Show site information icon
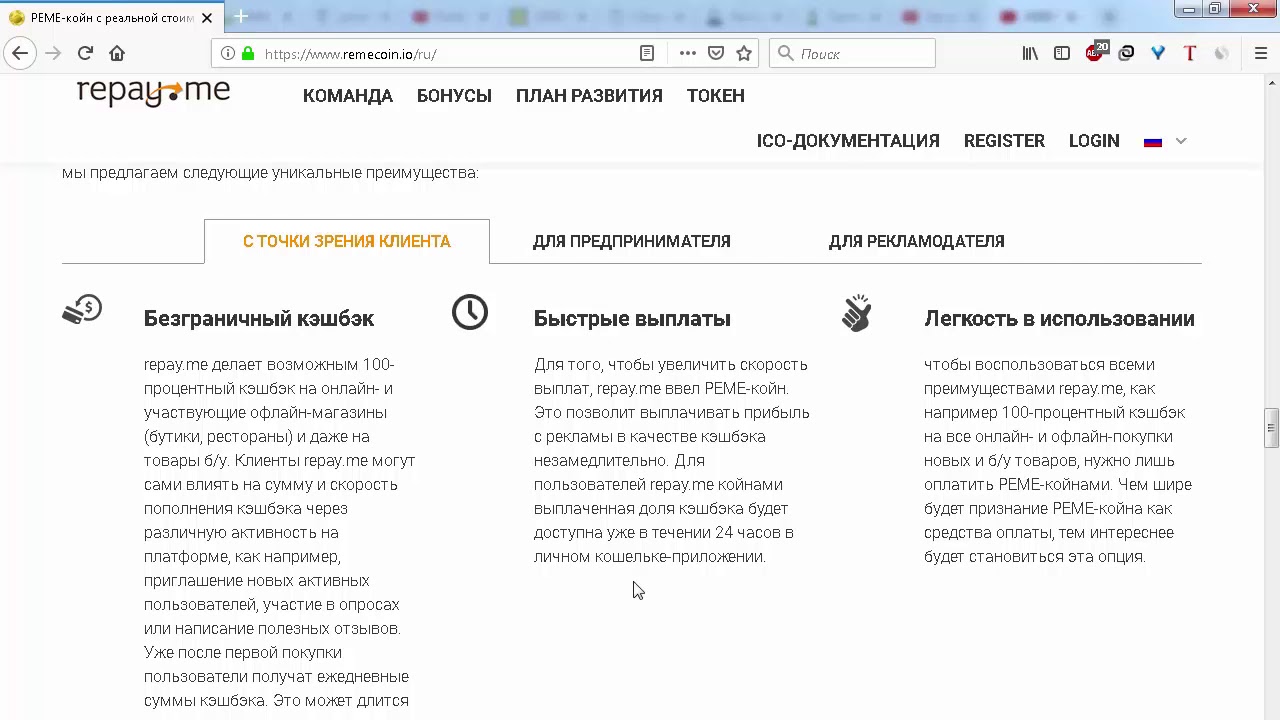Screen dimensions: 1280x720 pos(228,54)
